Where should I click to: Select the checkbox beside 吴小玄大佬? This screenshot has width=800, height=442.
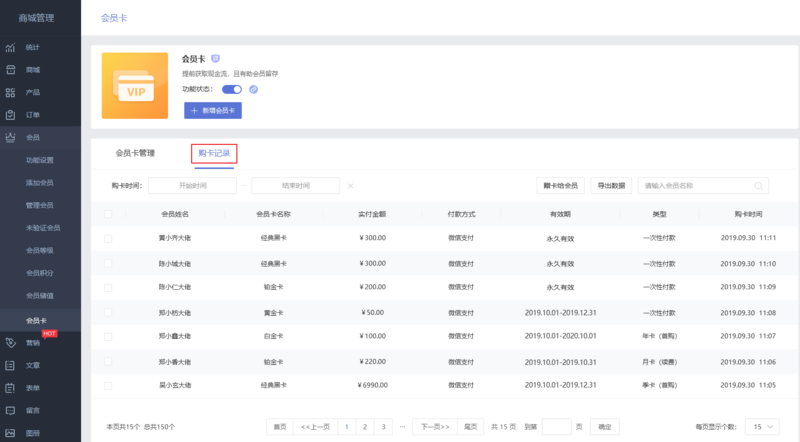click(x=108, y=384)
